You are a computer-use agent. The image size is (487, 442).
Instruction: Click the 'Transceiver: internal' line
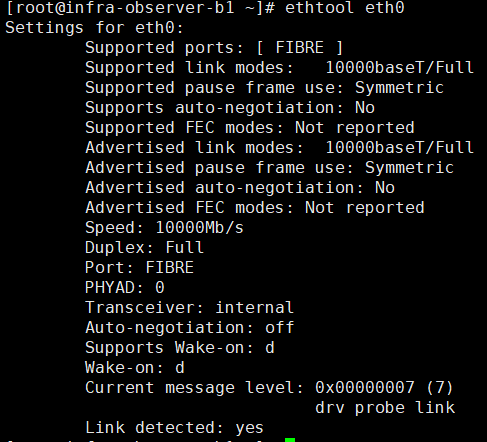(x=189, y=308)
